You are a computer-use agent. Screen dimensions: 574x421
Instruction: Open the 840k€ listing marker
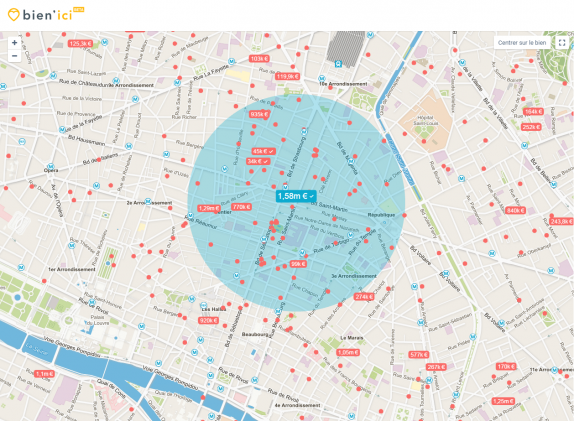(x=515, y=210)
